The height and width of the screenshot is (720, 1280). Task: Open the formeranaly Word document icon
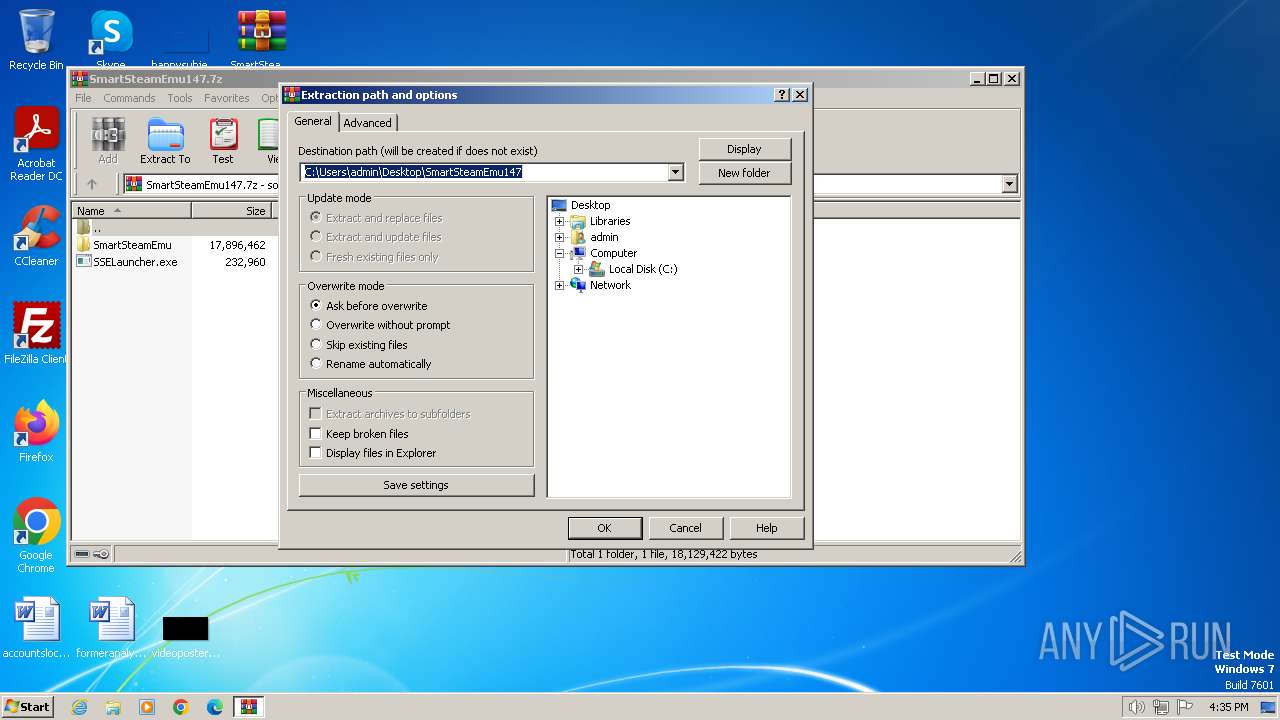point(111,628)
